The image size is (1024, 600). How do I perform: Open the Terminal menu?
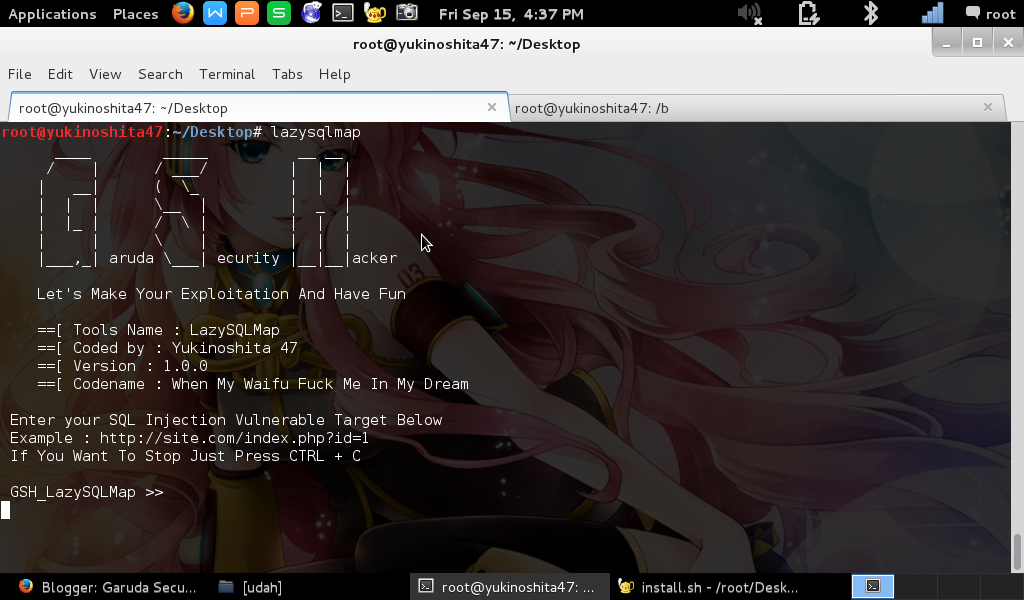click(x=227, y=74)
